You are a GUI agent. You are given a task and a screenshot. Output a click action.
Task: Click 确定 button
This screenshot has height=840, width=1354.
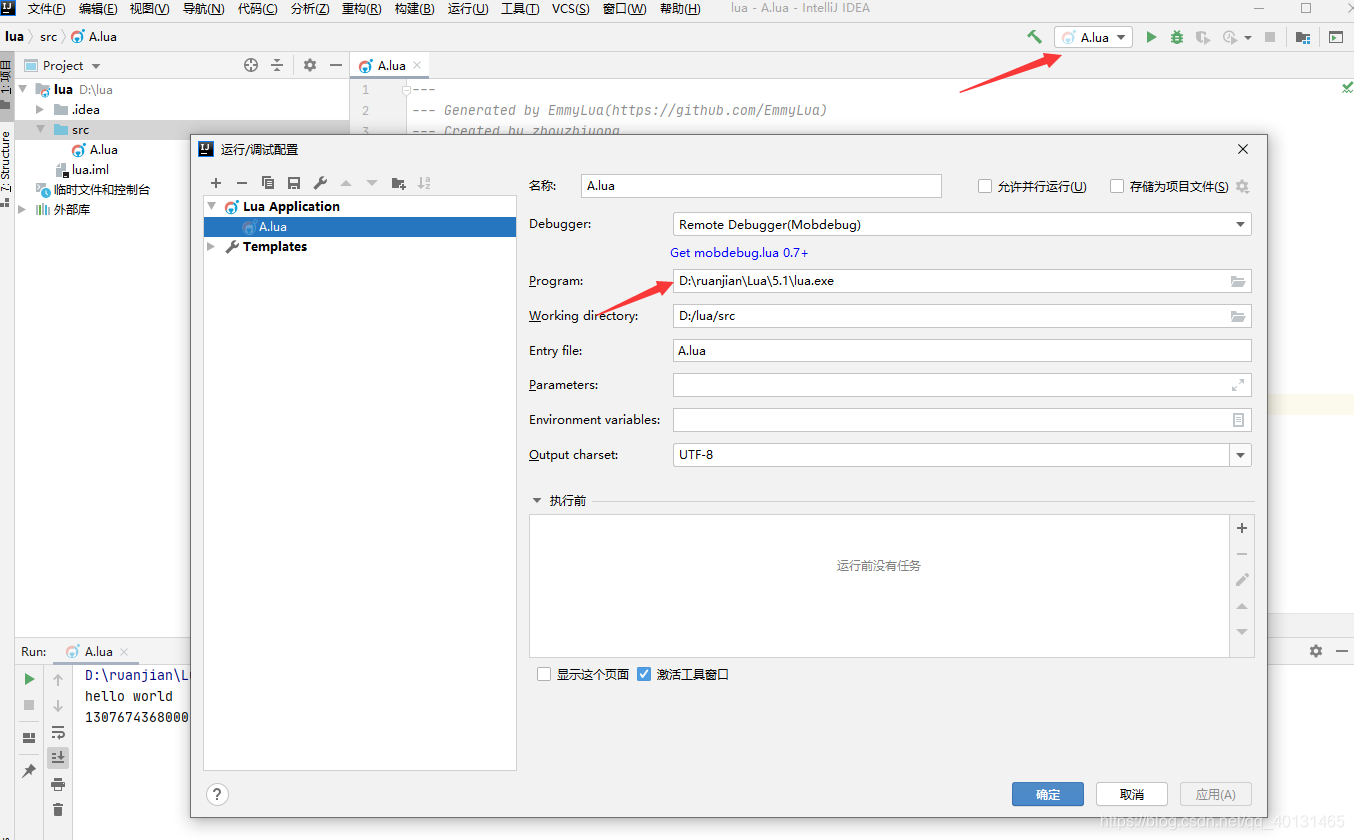point(1048,795)
